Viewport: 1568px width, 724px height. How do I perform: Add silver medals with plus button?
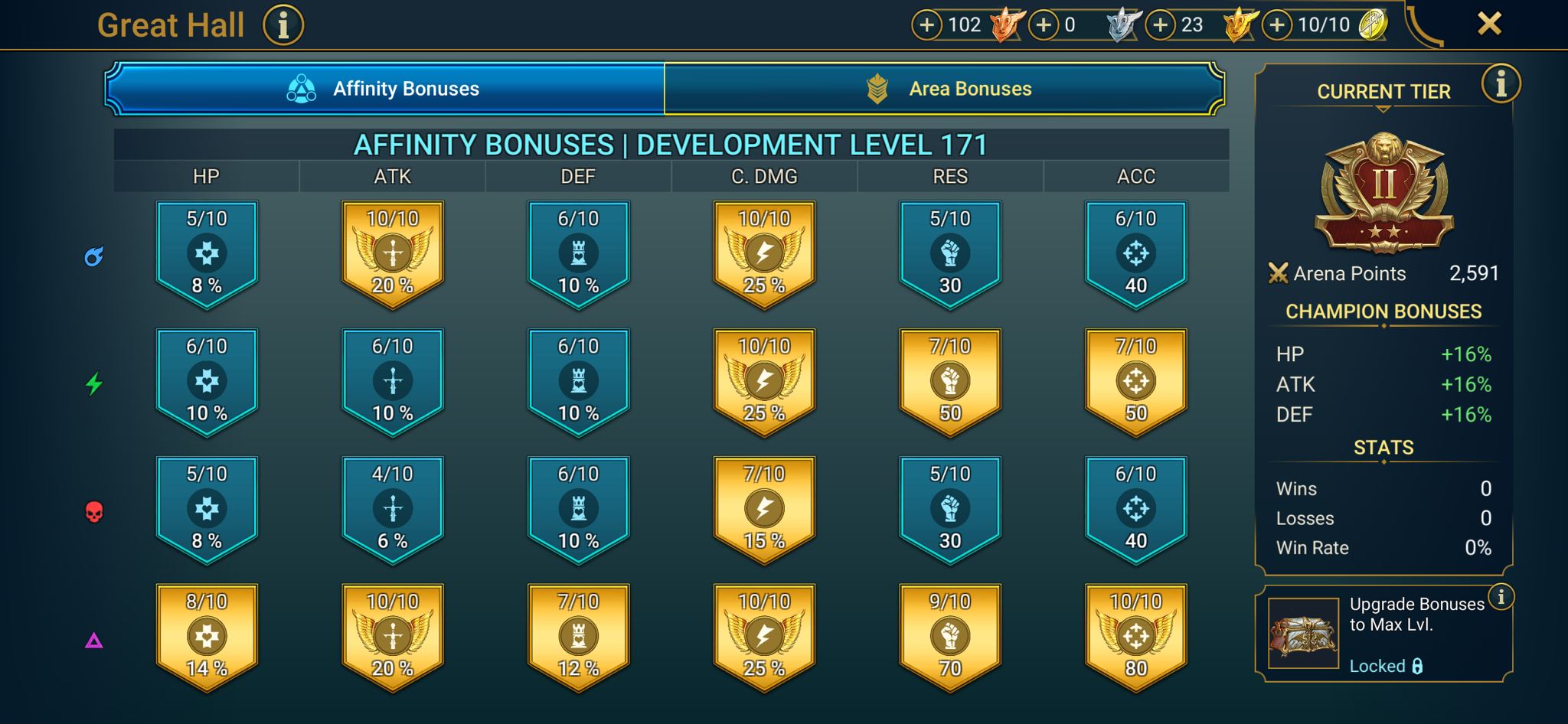(x=1044, y=24)
